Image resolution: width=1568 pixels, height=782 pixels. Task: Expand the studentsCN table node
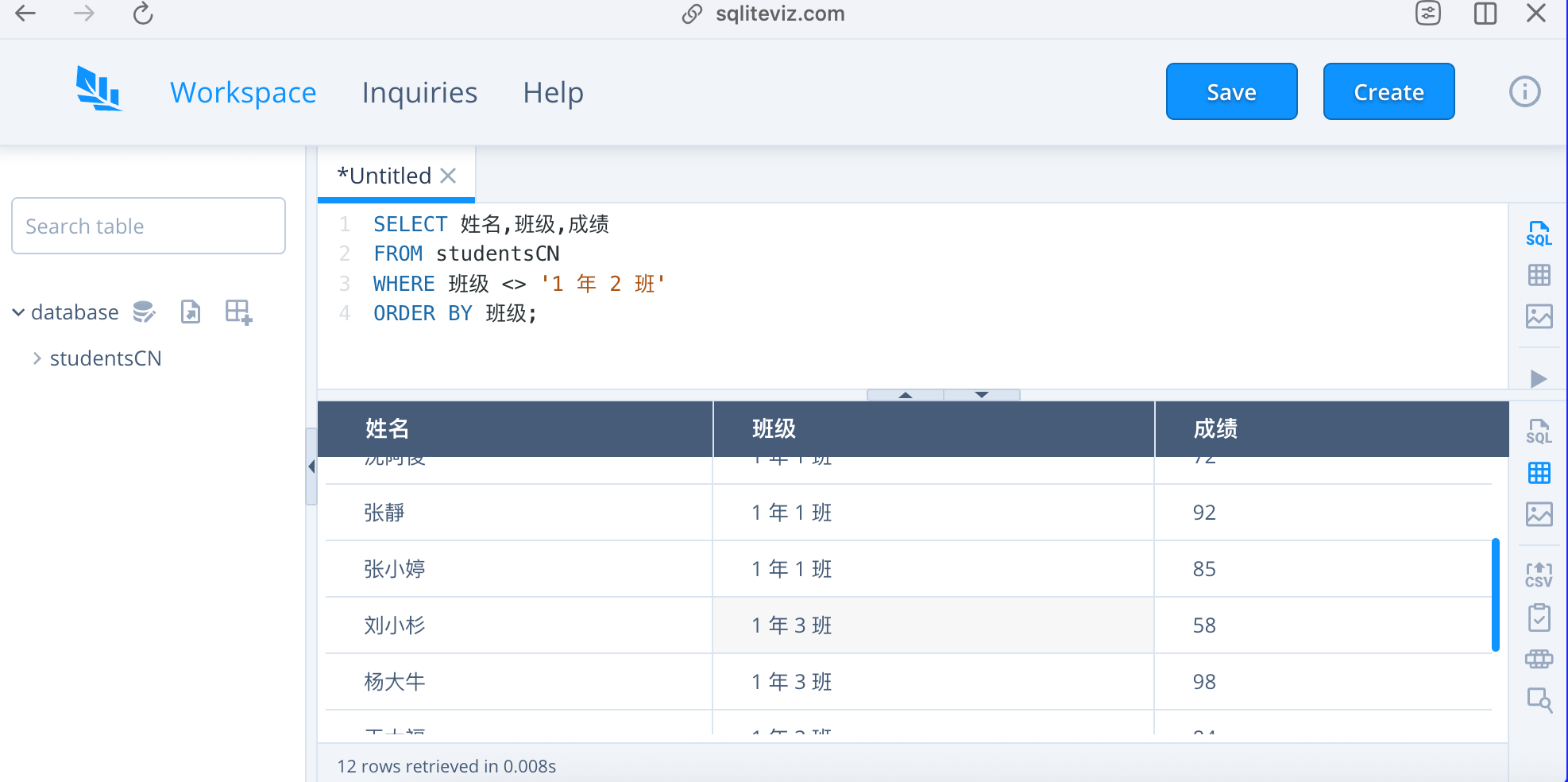[37, 358]
